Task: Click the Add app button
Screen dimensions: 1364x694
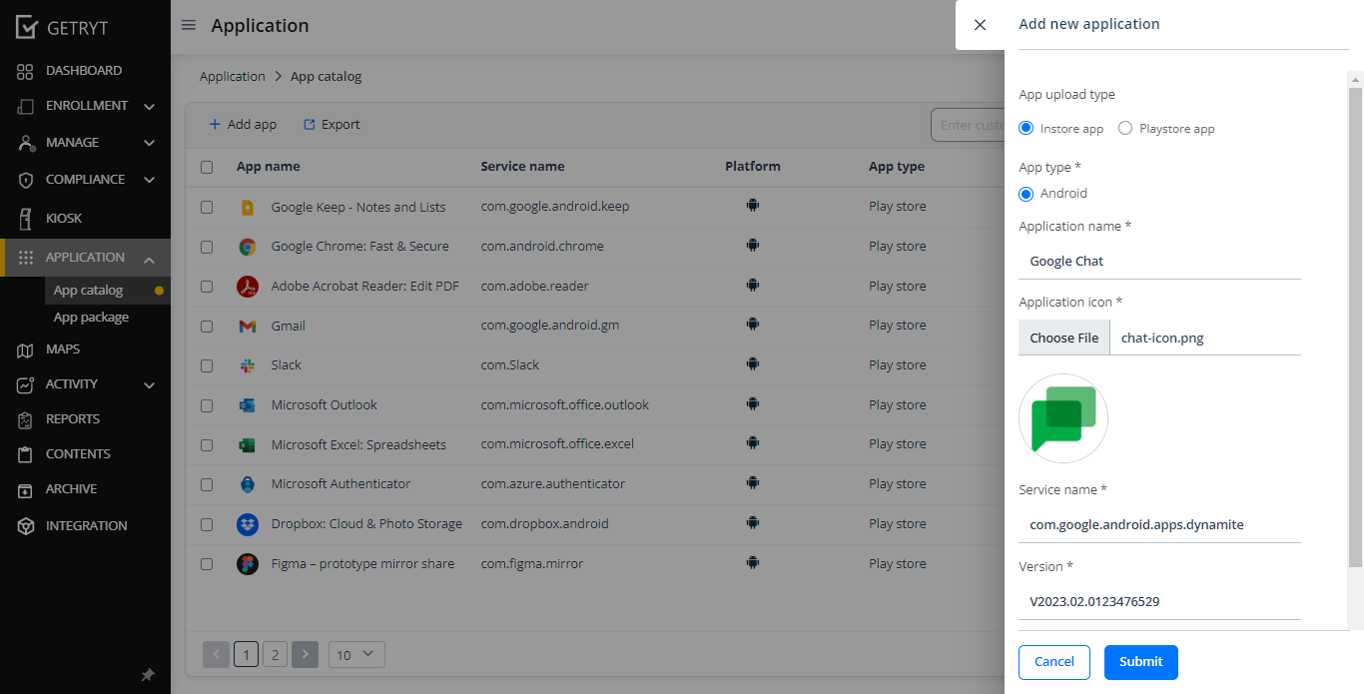Action: pyautogui.click(x=243, y=125)
